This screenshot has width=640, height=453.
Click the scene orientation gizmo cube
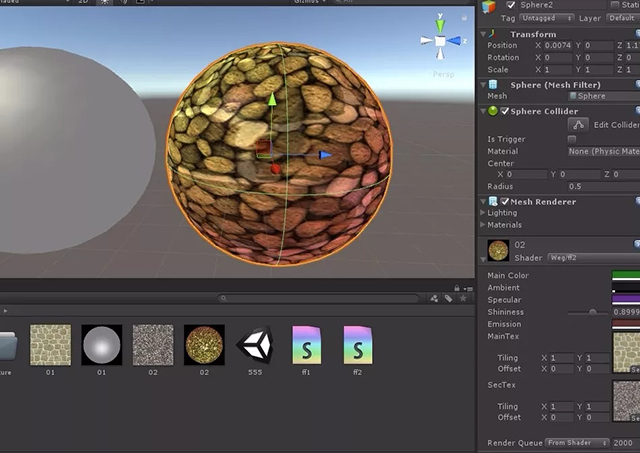pos(439,41)
